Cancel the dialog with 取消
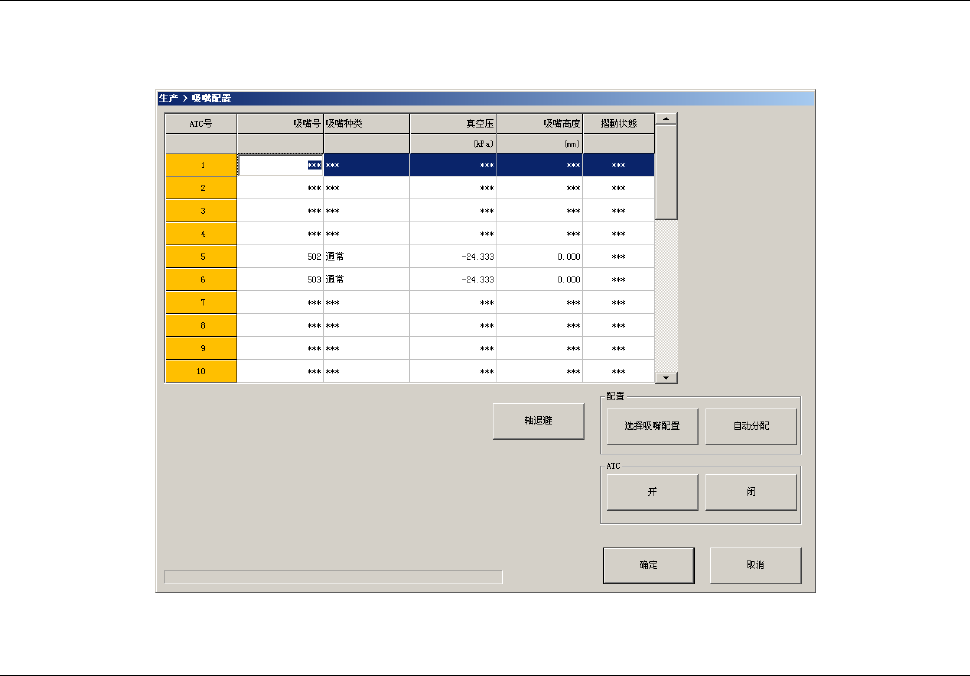Viewport: 970px width, 676px height. pos(755,565)
